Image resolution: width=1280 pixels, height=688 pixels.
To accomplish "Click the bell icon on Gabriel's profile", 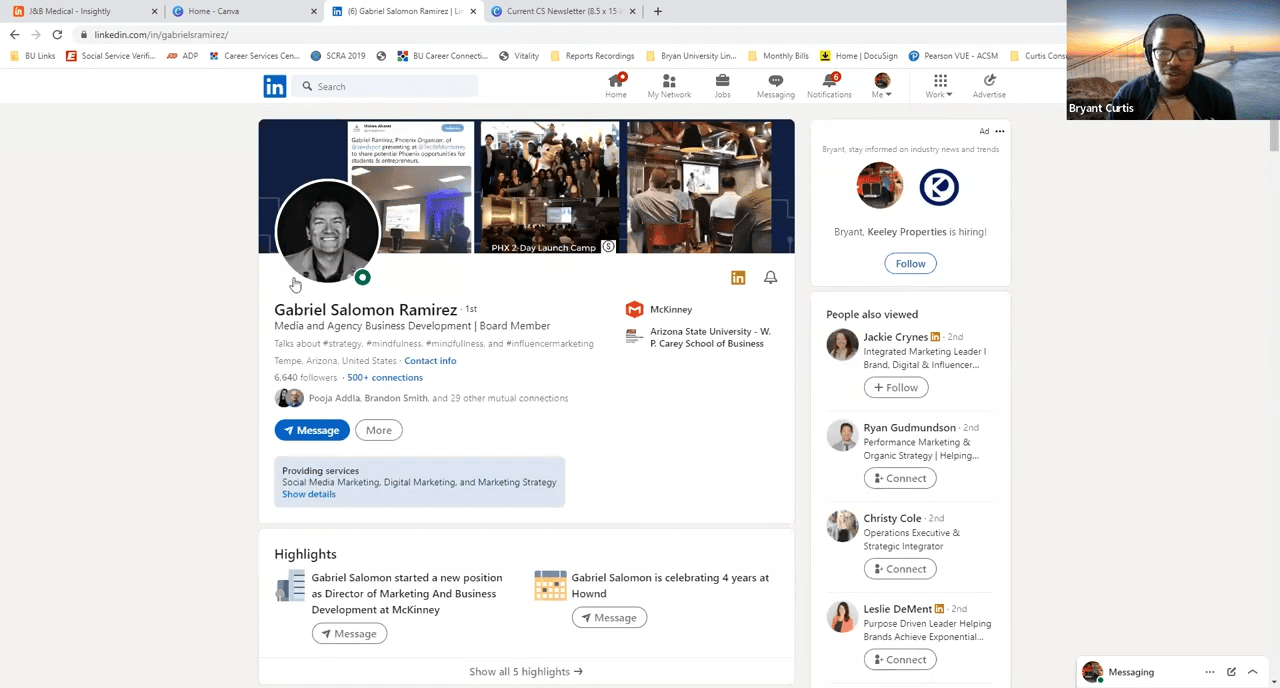I will [x=770, y=277].
